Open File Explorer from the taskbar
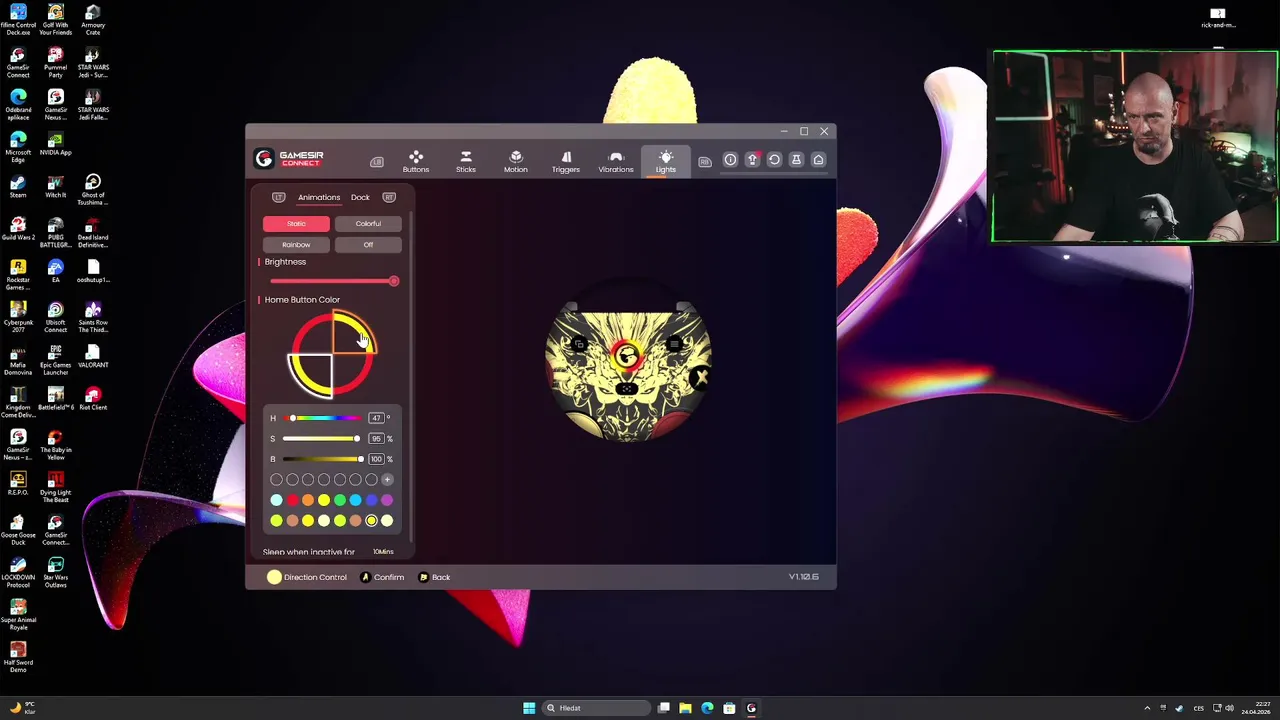 click(685, 708)
